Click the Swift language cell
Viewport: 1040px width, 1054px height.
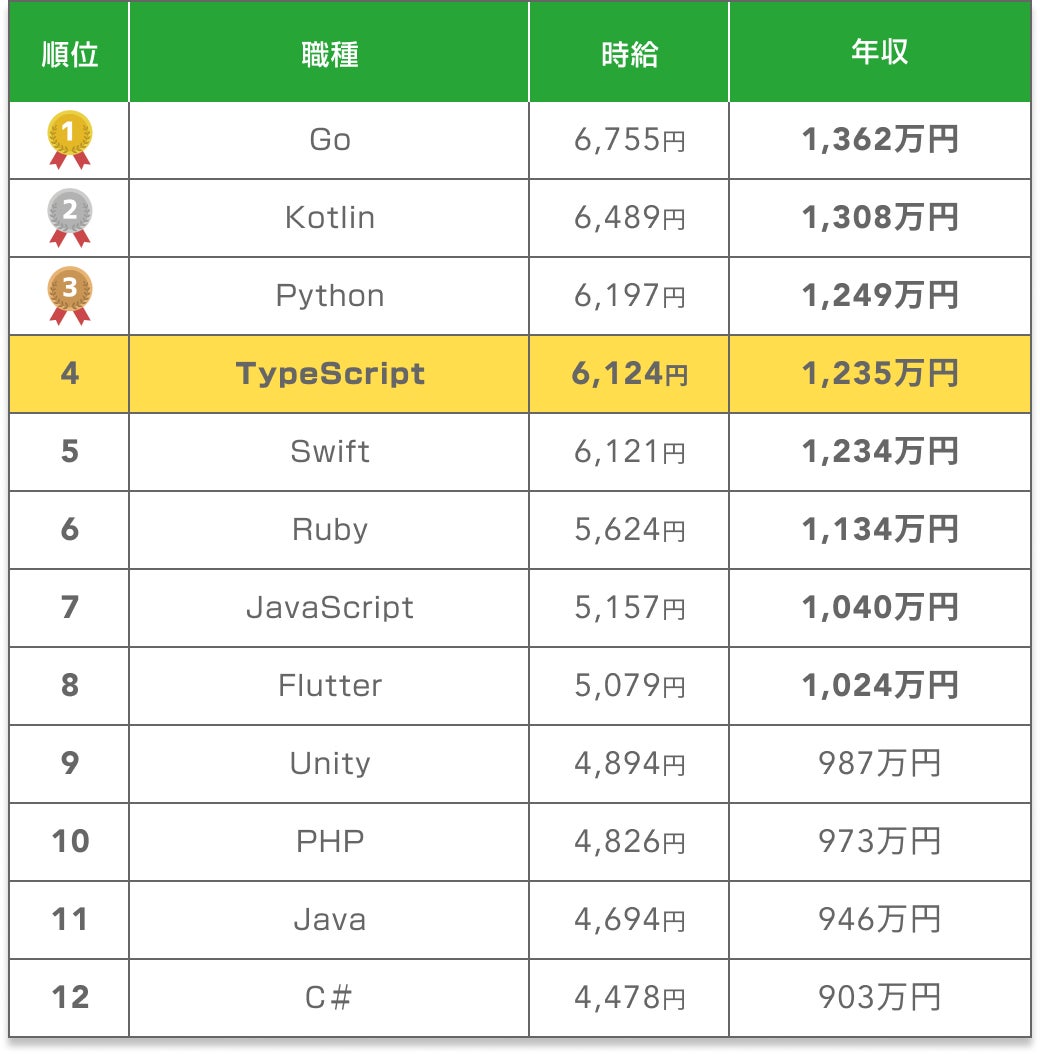tap(329, 452)
